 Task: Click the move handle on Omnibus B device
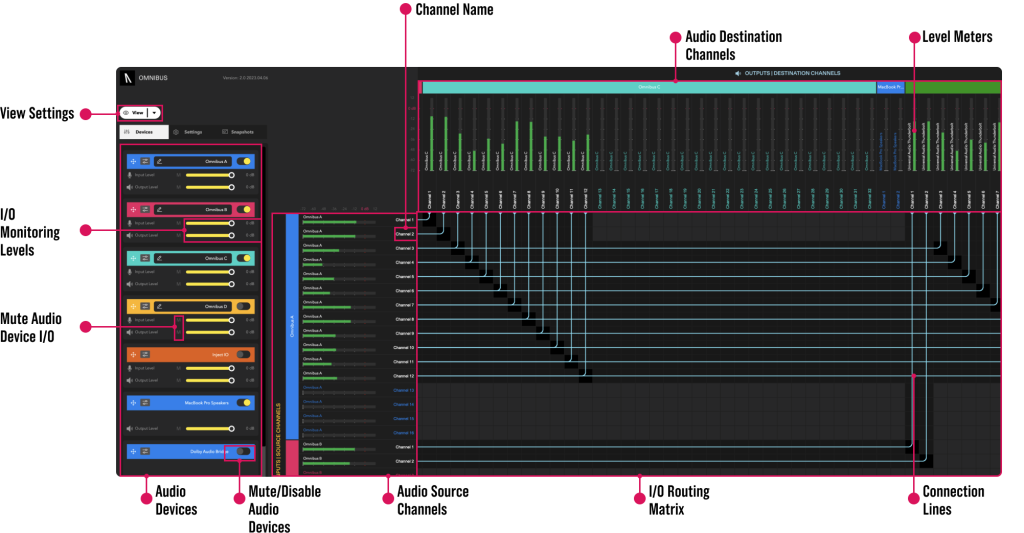[x=133, y=210]
